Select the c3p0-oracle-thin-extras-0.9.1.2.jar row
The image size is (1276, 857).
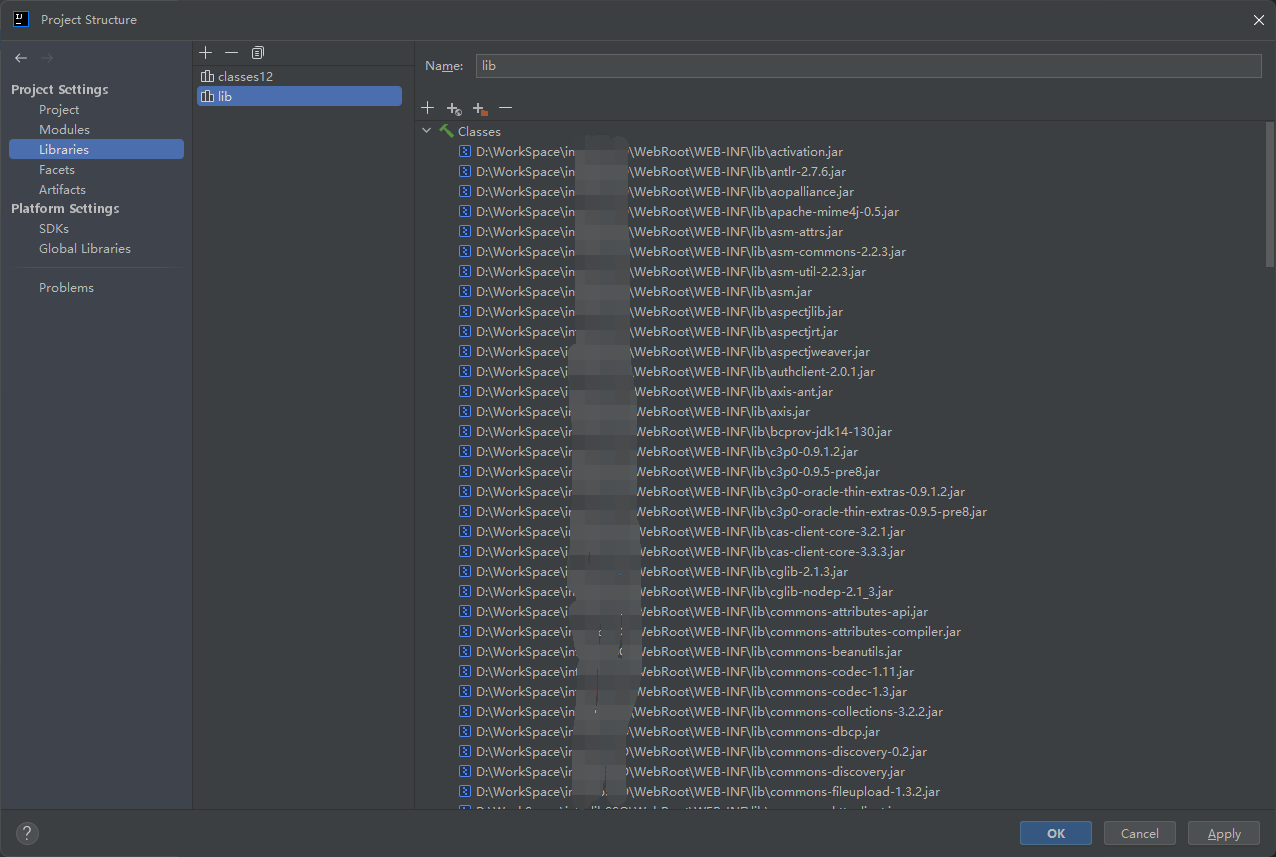point(712,491)
